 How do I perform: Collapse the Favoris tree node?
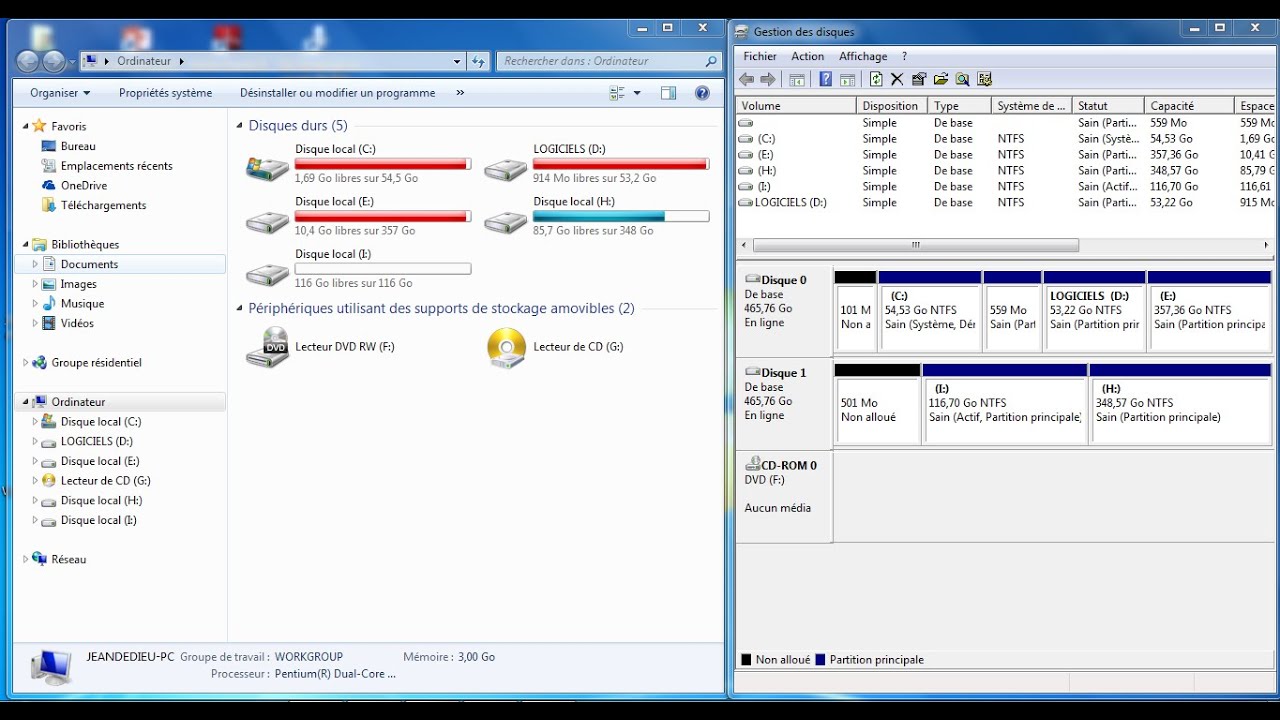(x=25, y=126)
